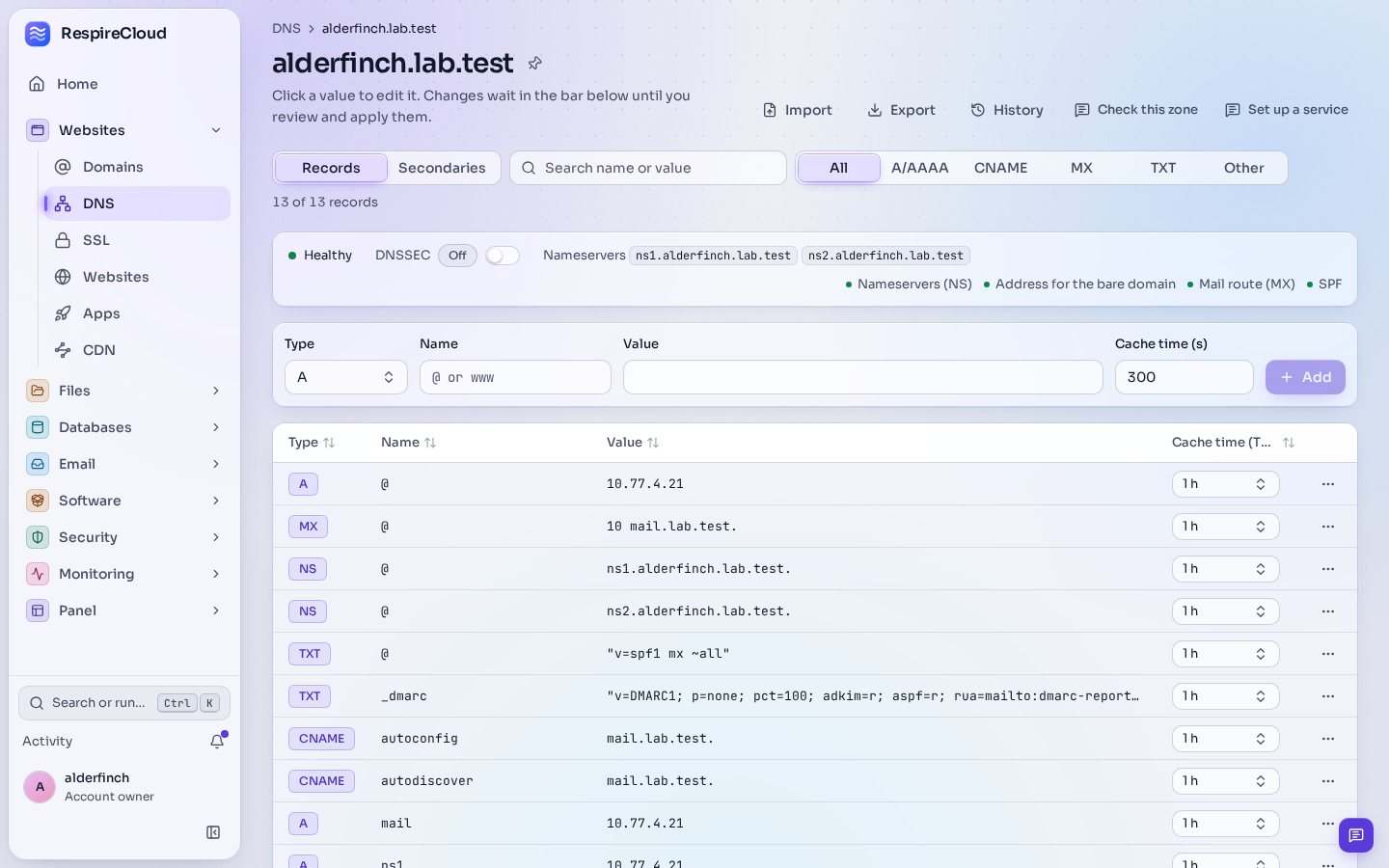Click Set up a service
1389x868 pixels.
pos(1286,110)
